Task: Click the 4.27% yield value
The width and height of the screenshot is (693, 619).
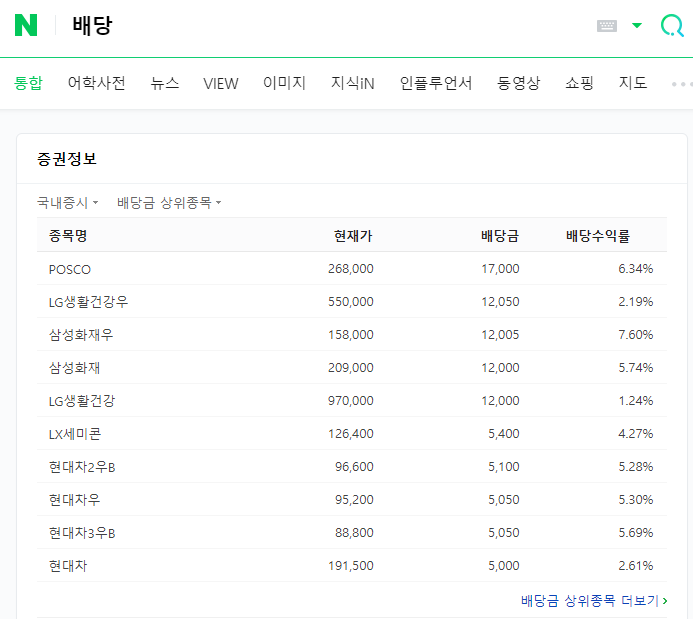Action: click(x=636, y=434)
